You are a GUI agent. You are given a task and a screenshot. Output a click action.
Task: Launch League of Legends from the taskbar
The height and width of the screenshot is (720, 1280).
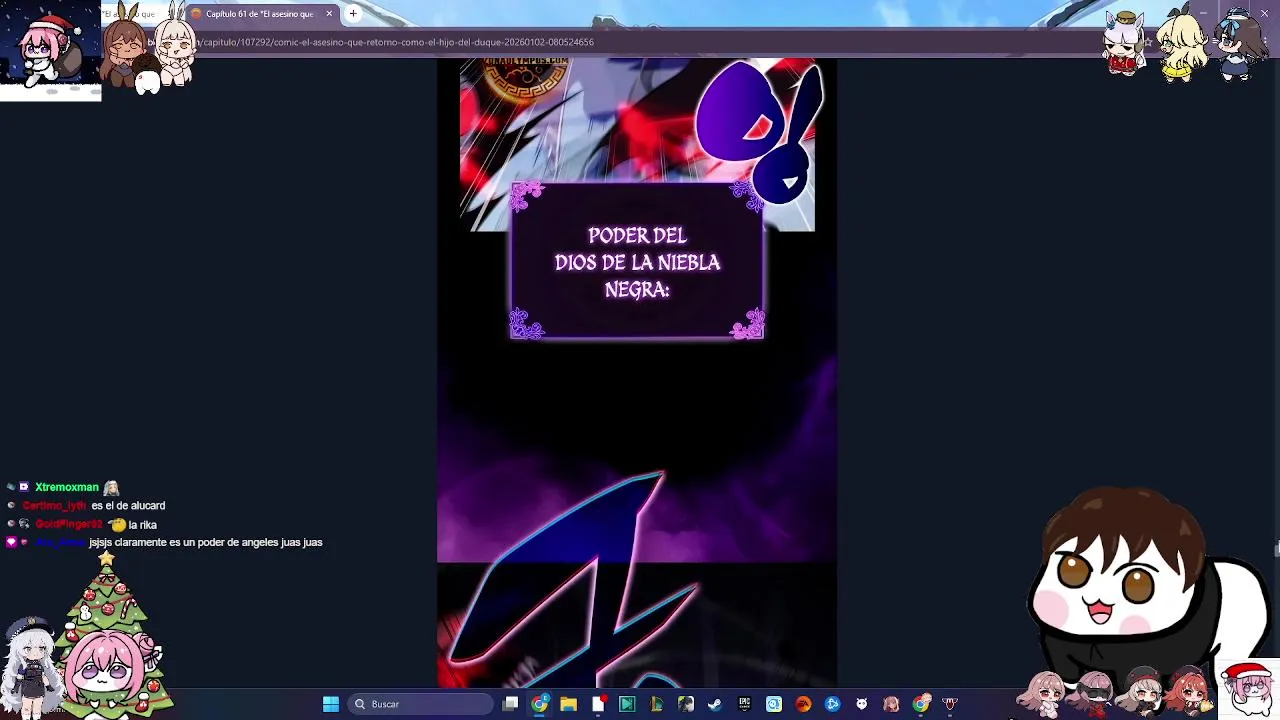pos(656,704)
